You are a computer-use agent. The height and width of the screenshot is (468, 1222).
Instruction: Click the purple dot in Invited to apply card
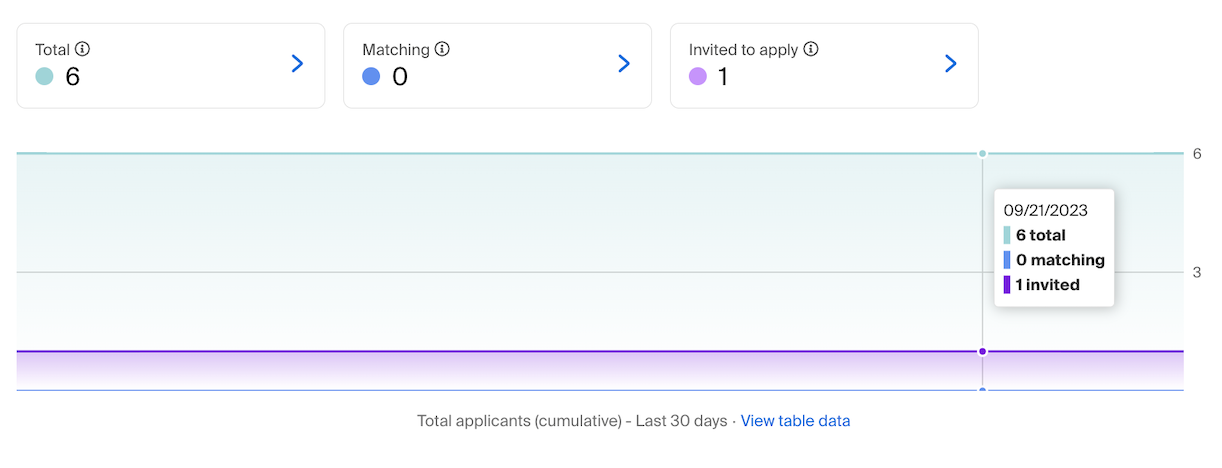click(698, 76)
